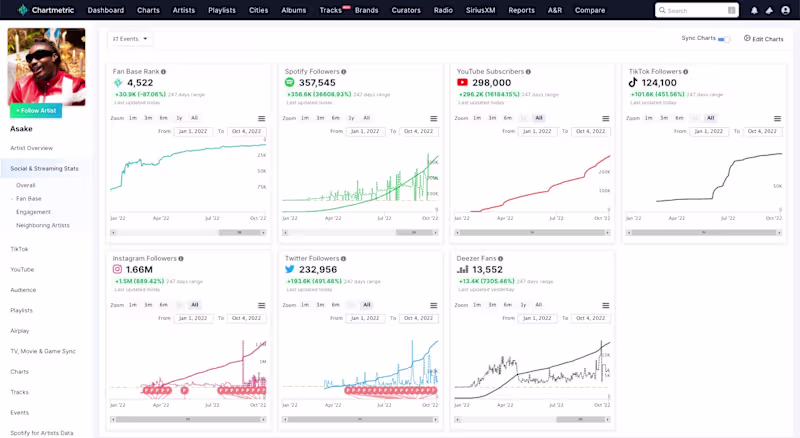Click the search magnifier icon
This screenshot has width=800, height=438.
click(662, 10)
